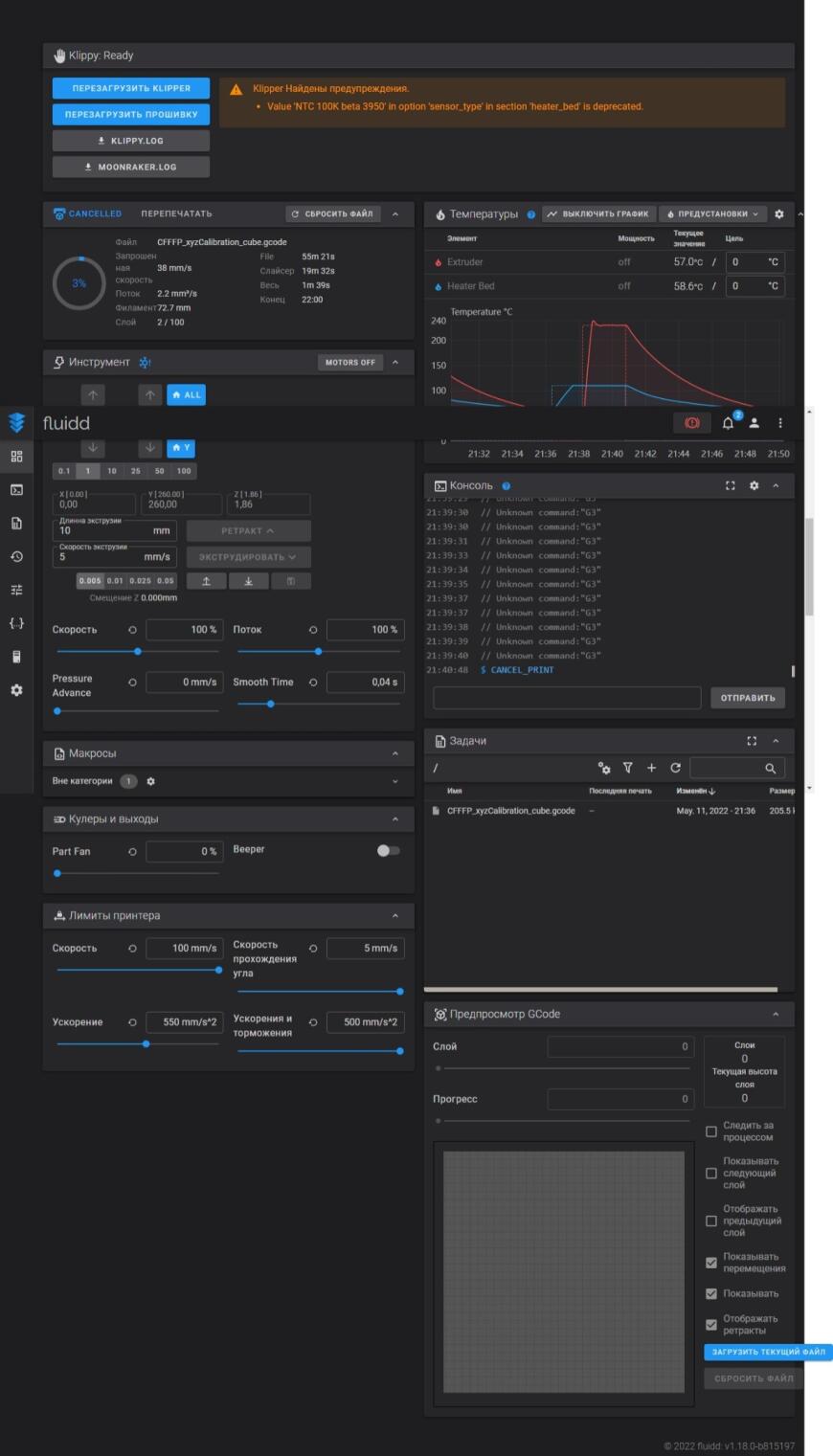Select the 10 mm move distance

pos(112,471)
